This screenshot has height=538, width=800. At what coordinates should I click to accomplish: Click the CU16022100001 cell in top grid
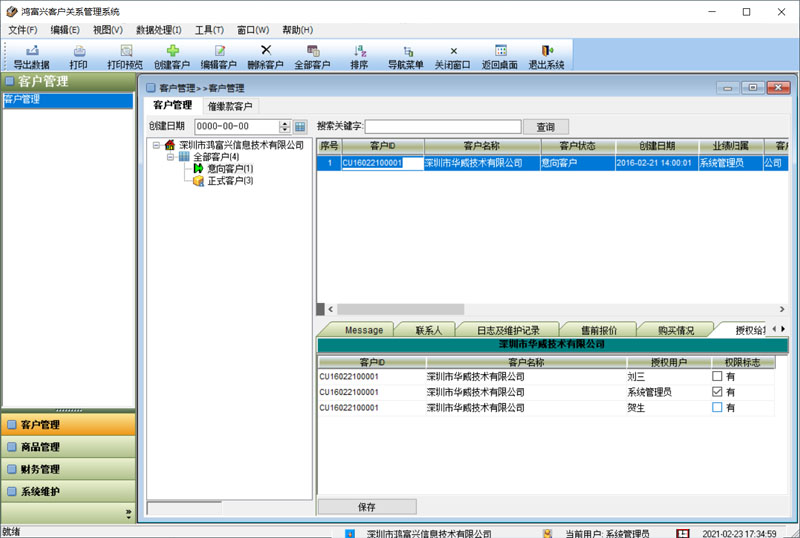click(382, 163)
